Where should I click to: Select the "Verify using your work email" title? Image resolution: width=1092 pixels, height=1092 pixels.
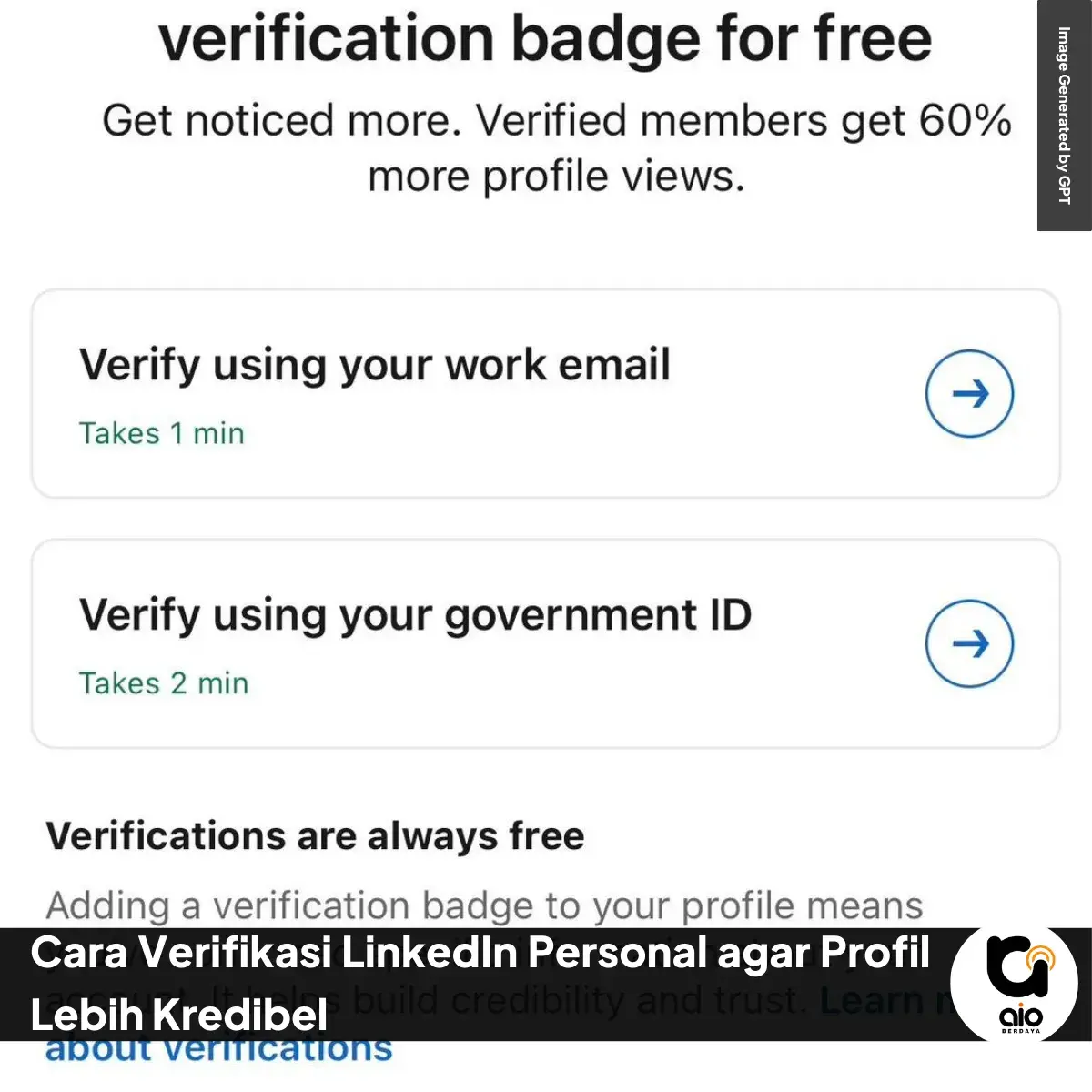374,365
